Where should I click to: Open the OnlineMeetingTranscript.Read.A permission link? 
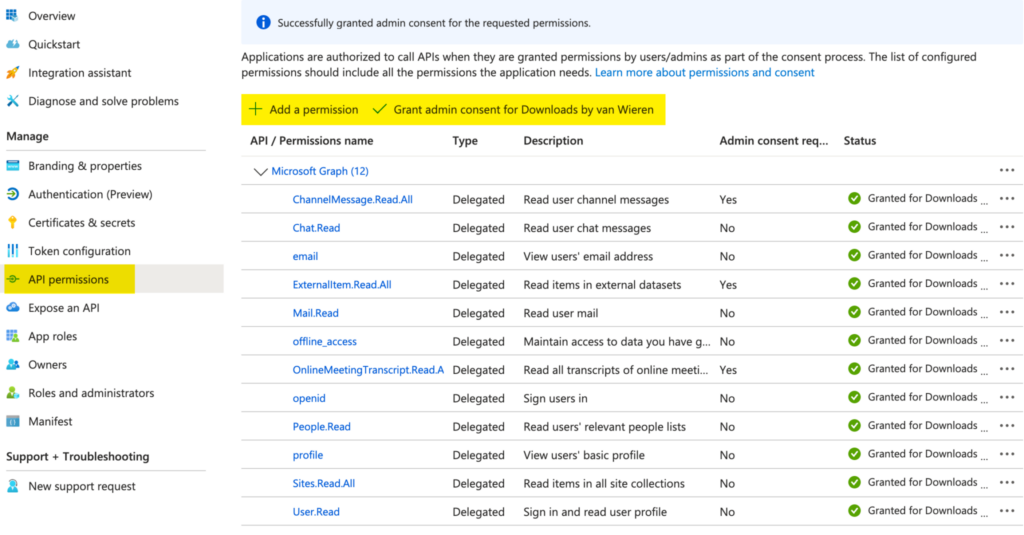(x=368, y=370)
